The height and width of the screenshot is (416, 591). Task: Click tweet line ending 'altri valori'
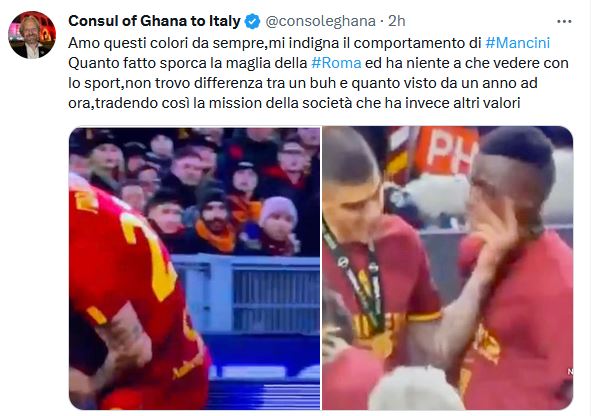point(294,103)
